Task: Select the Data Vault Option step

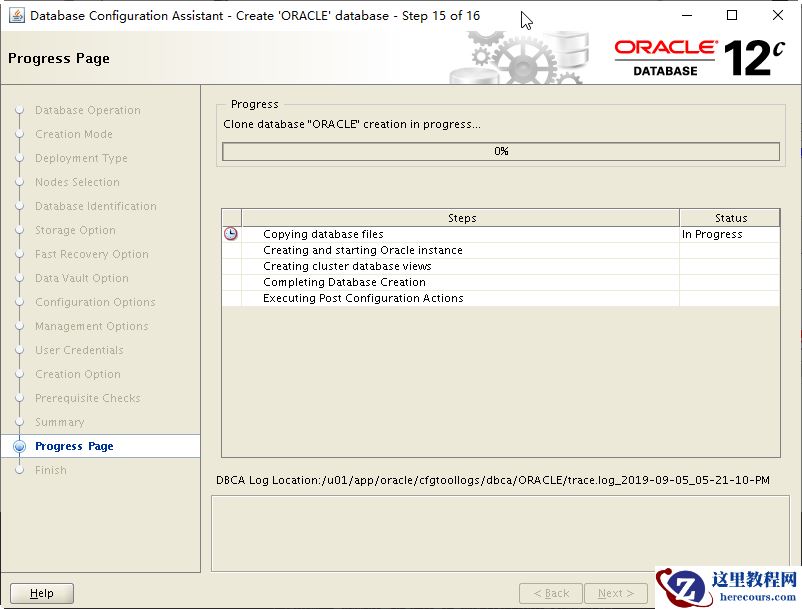Action: [82, 278]
